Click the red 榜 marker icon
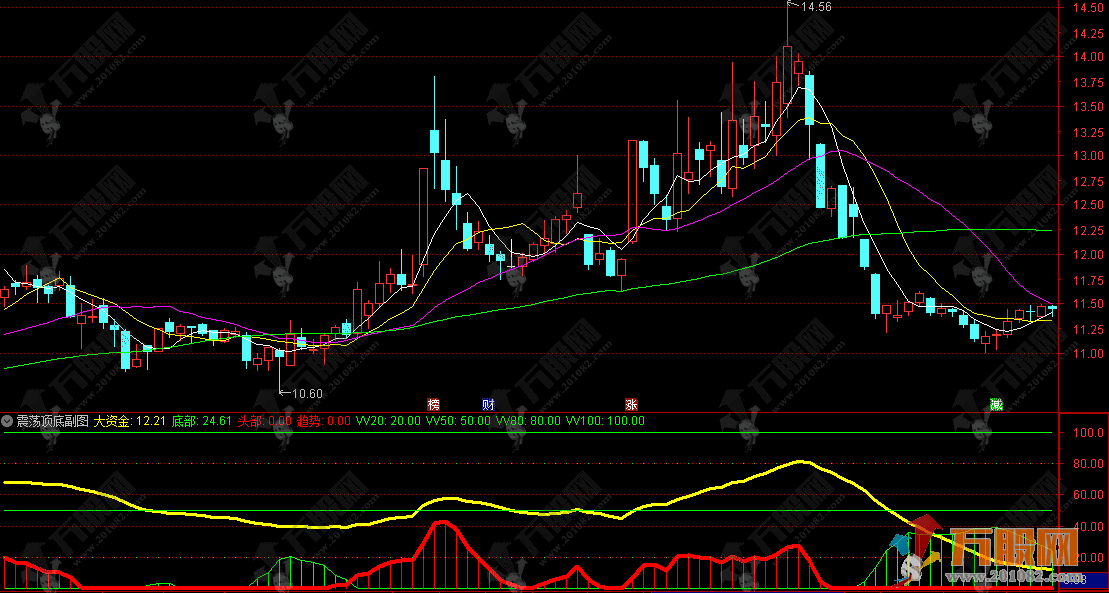The width and height of the screenshot is (1109, 593). 434,405
